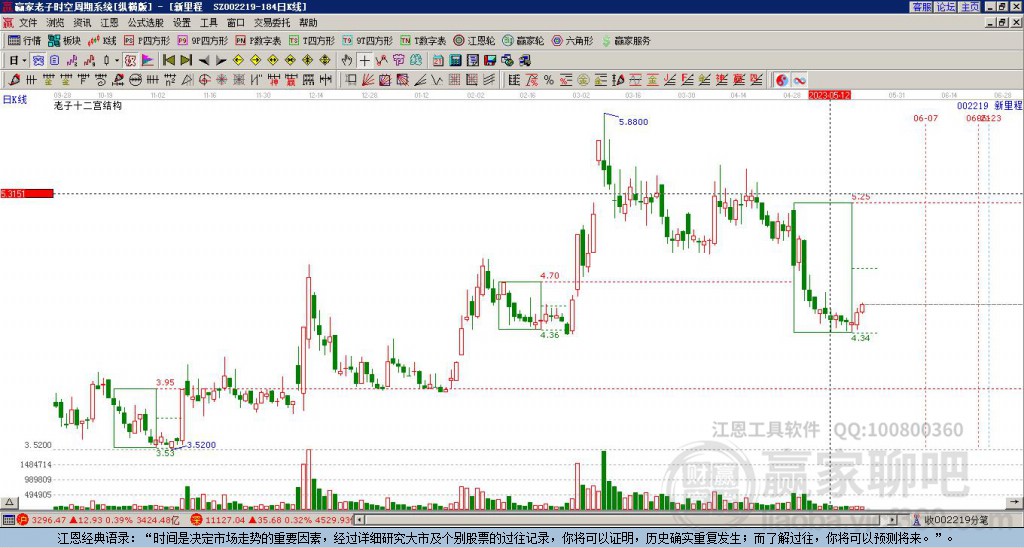Click the 主页 homepage button

click(x=970, y=7)
